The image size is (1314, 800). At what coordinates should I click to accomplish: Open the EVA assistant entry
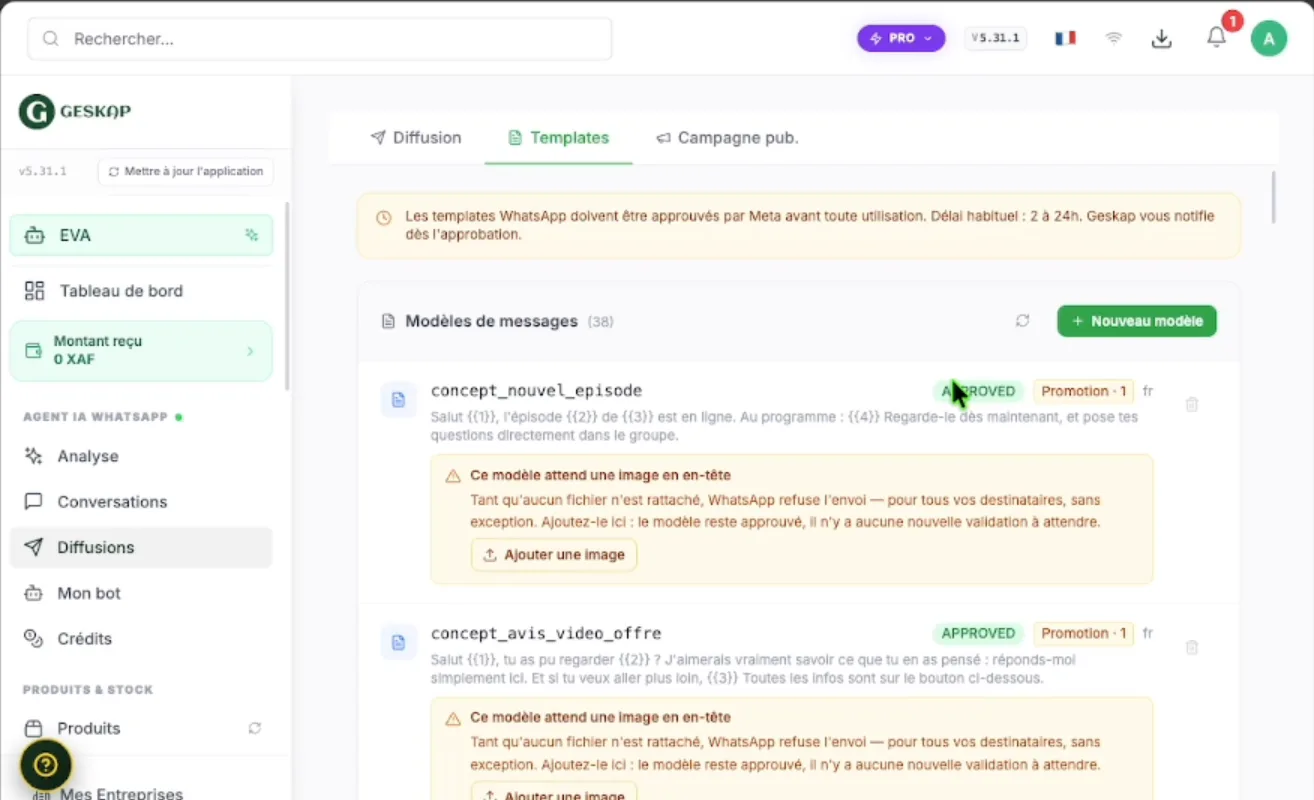click(141, 235)
